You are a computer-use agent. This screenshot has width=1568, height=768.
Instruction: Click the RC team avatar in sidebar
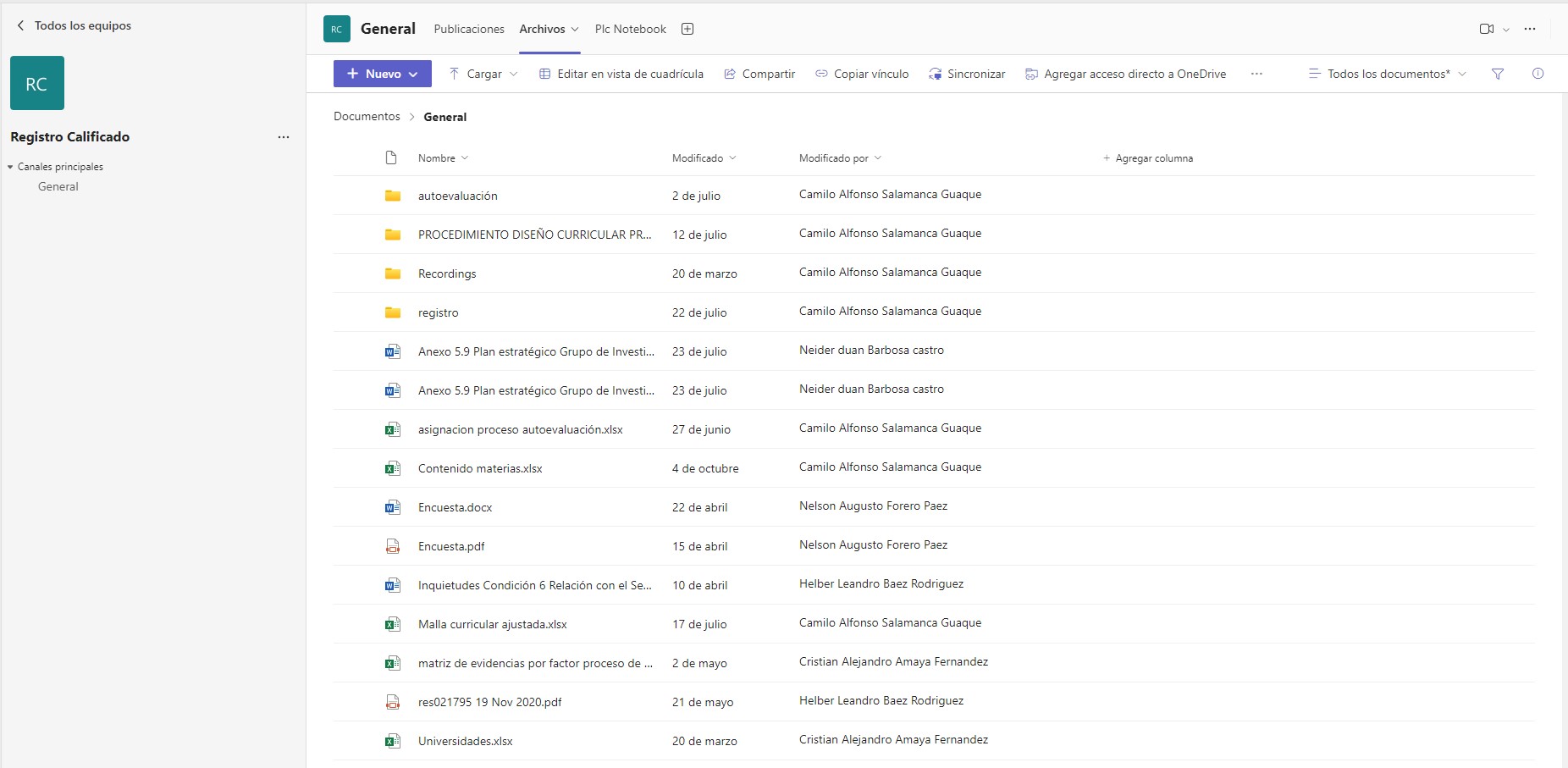click(x=37, y=83)
